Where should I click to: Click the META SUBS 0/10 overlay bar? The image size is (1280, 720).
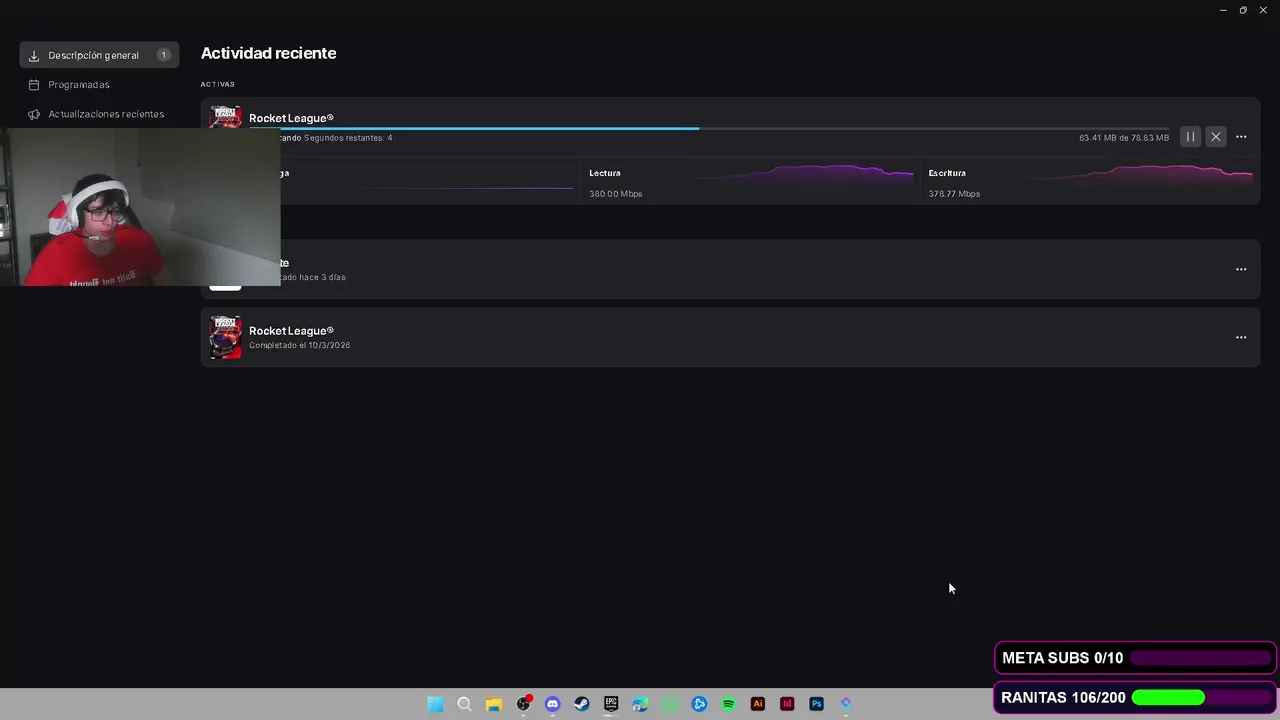click(1135, 658)
